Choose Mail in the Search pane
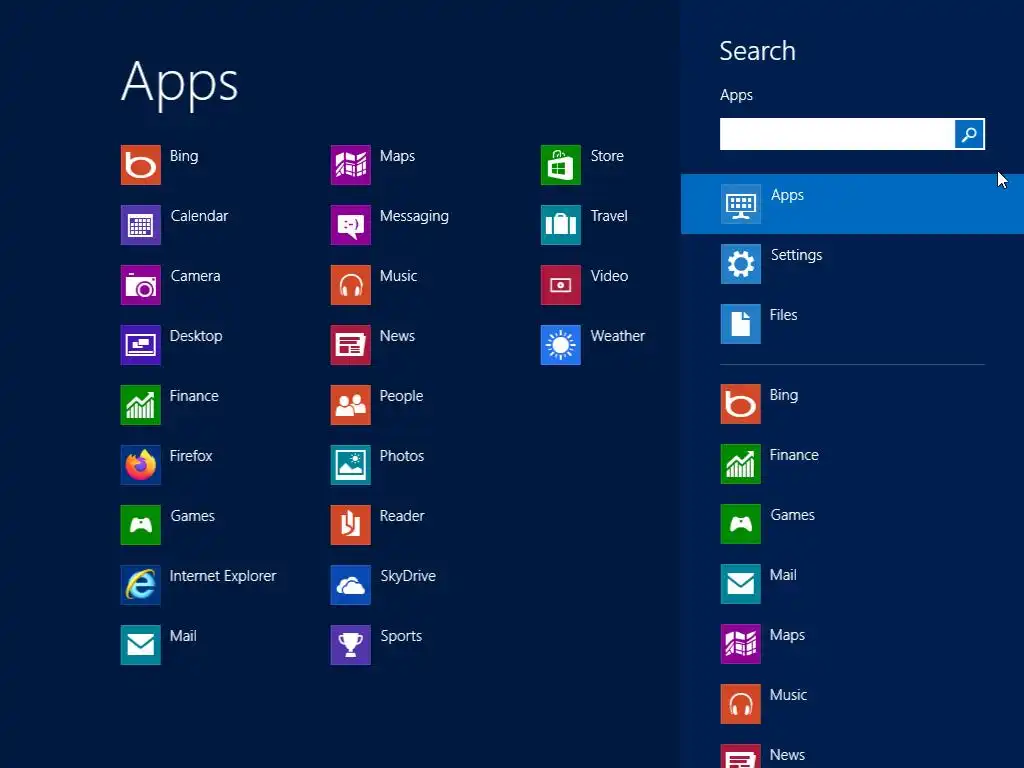 852,584
